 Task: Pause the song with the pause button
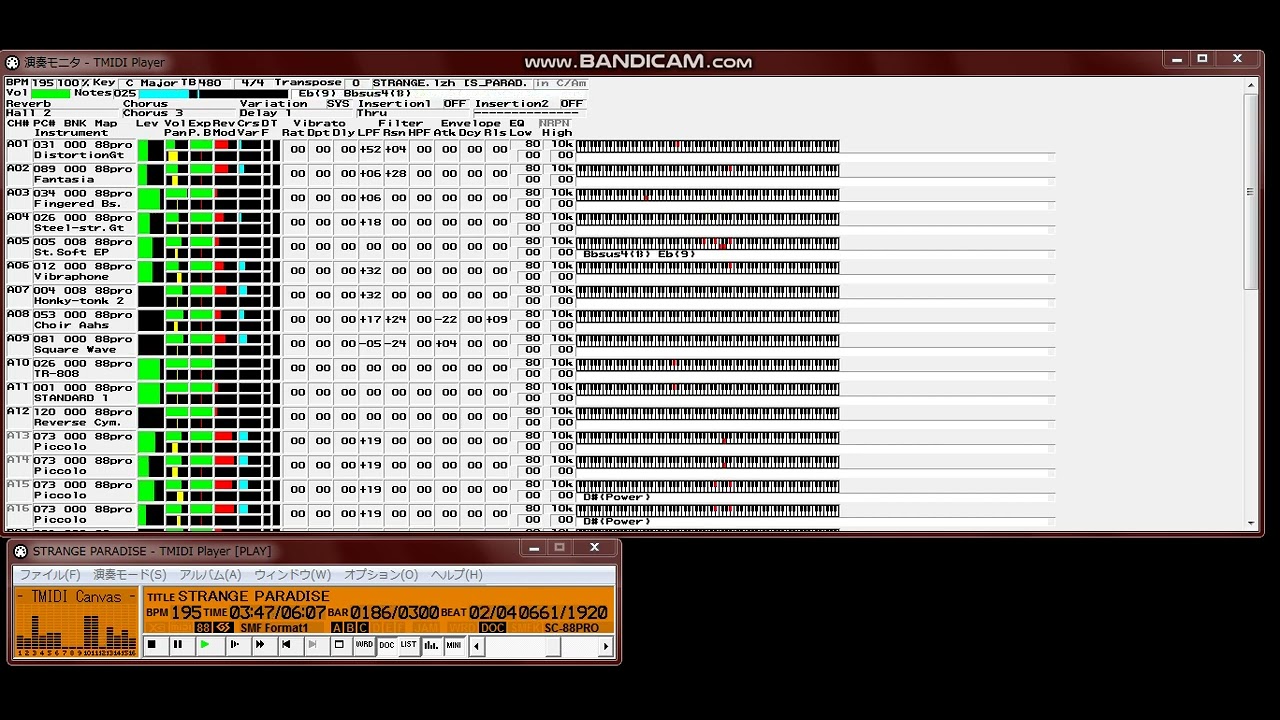point(178,646)
